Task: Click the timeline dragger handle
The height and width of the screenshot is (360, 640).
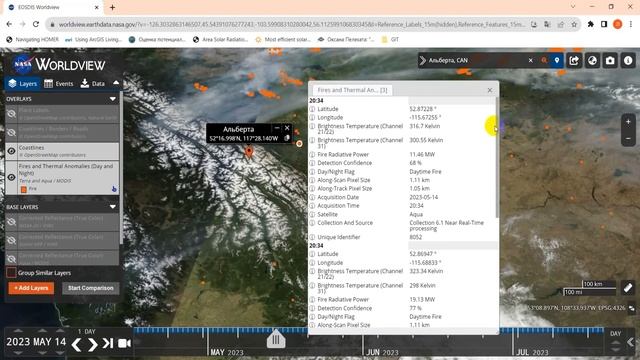Action: 276,339
